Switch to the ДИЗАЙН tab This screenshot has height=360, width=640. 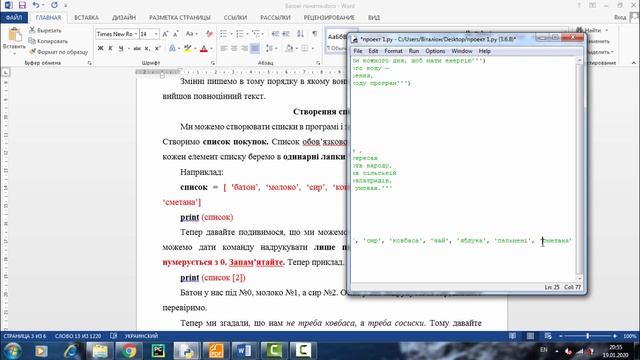pos(124,18)
